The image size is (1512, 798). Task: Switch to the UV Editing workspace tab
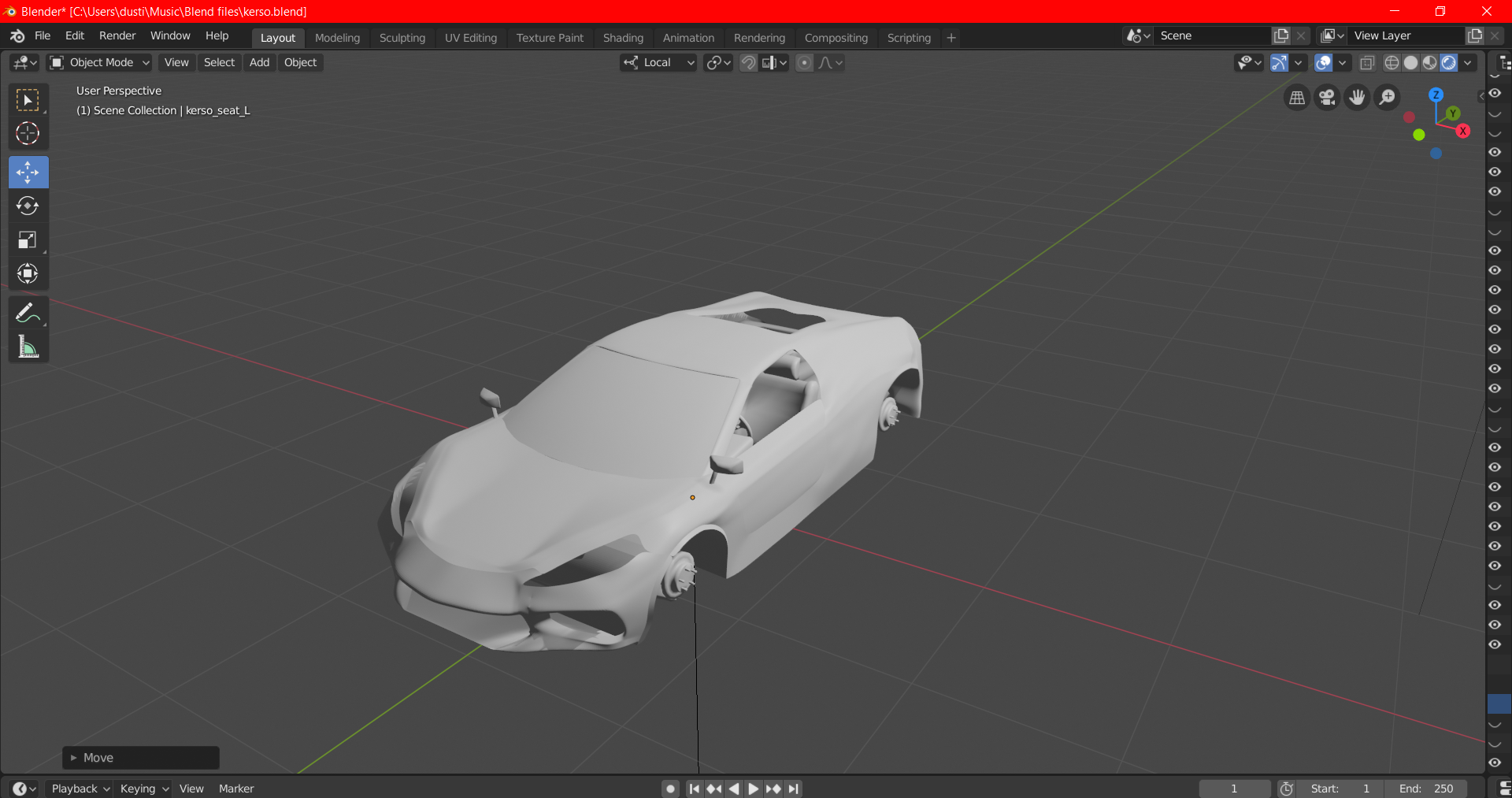pos(471,38)
